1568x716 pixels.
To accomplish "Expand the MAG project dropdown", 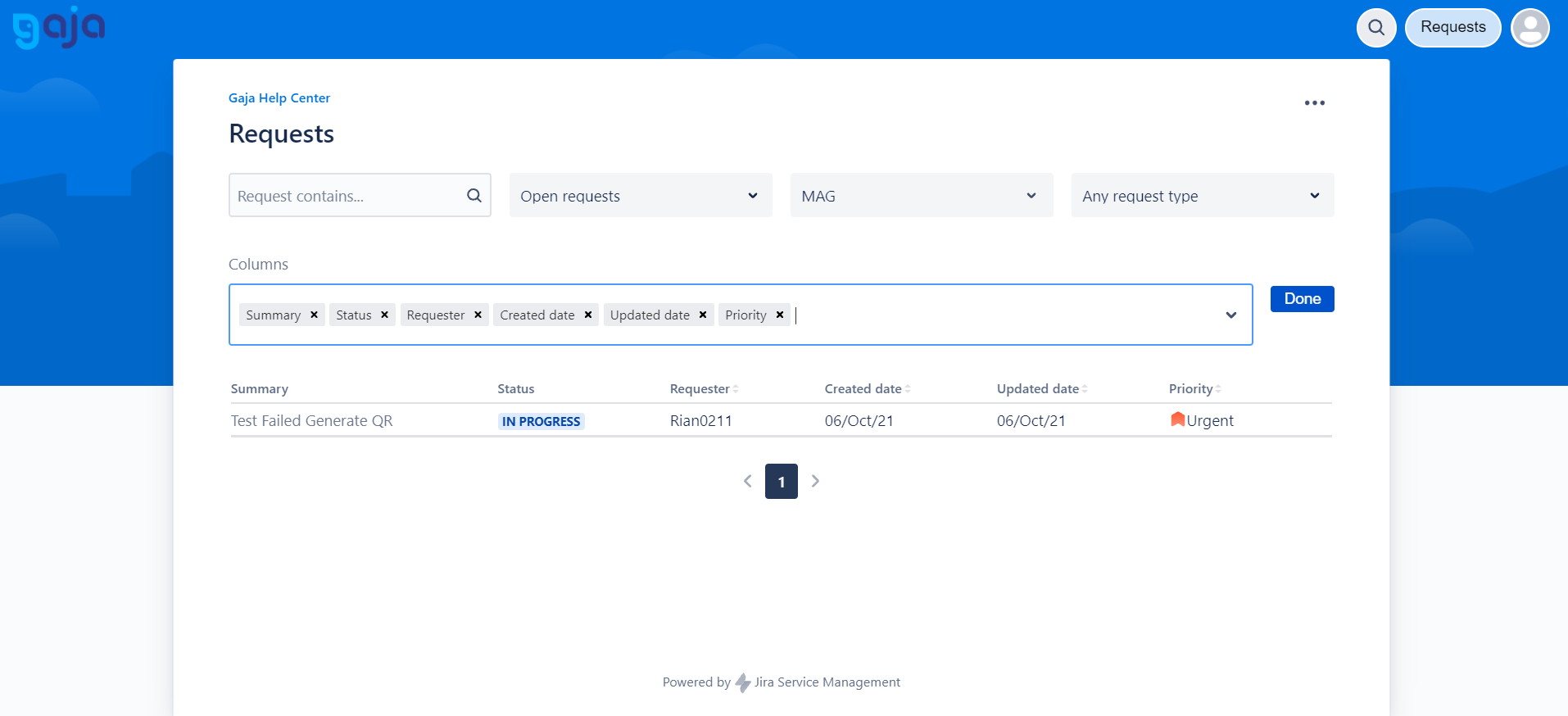I will coord(922,195).
